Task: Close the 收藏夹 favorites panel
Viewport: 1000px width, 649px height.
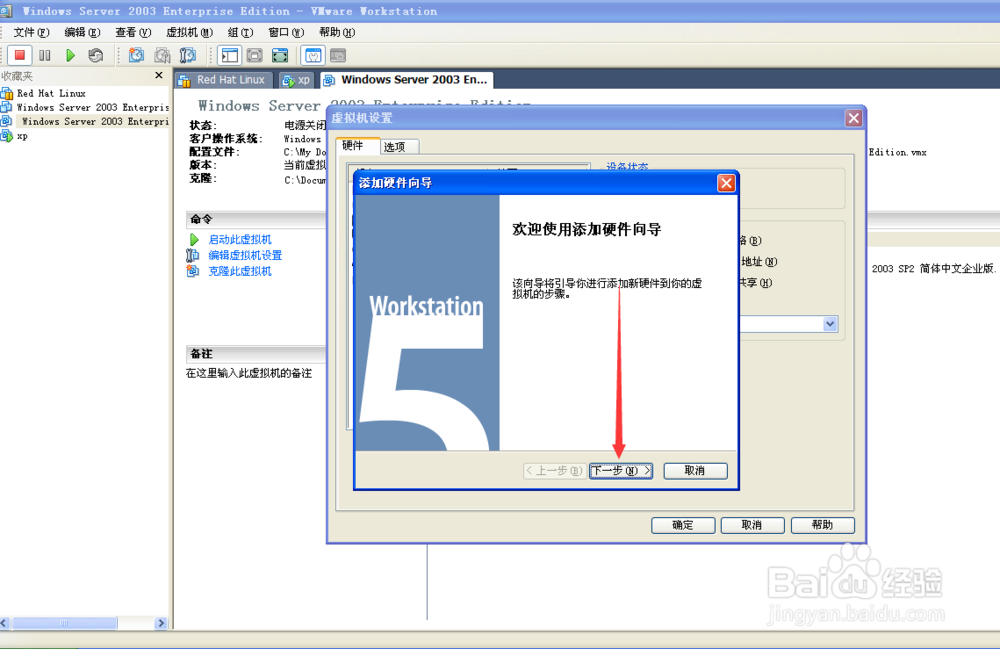Action: pos(159,75)
